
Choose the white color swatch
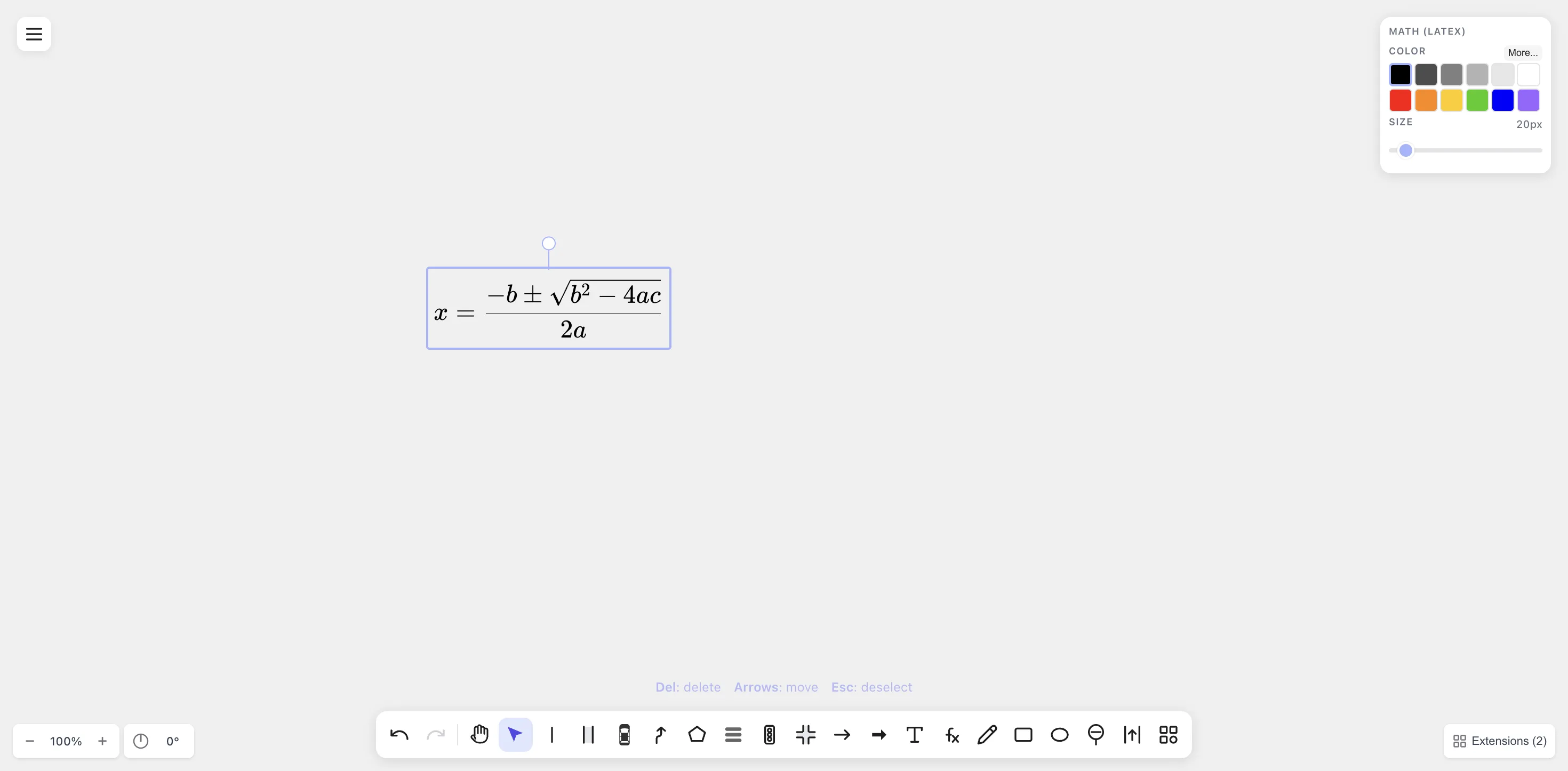coord(1528,75)
